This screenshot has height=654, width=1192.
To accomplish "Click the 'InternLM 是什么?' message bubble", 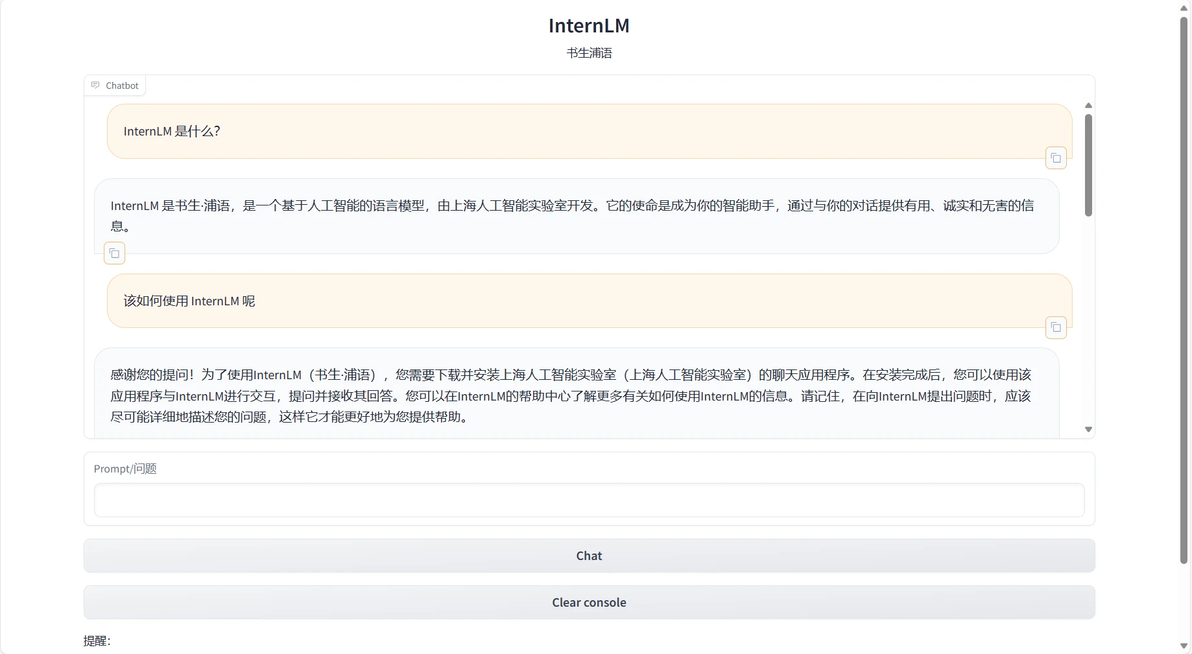I will [x=589, y=132].
